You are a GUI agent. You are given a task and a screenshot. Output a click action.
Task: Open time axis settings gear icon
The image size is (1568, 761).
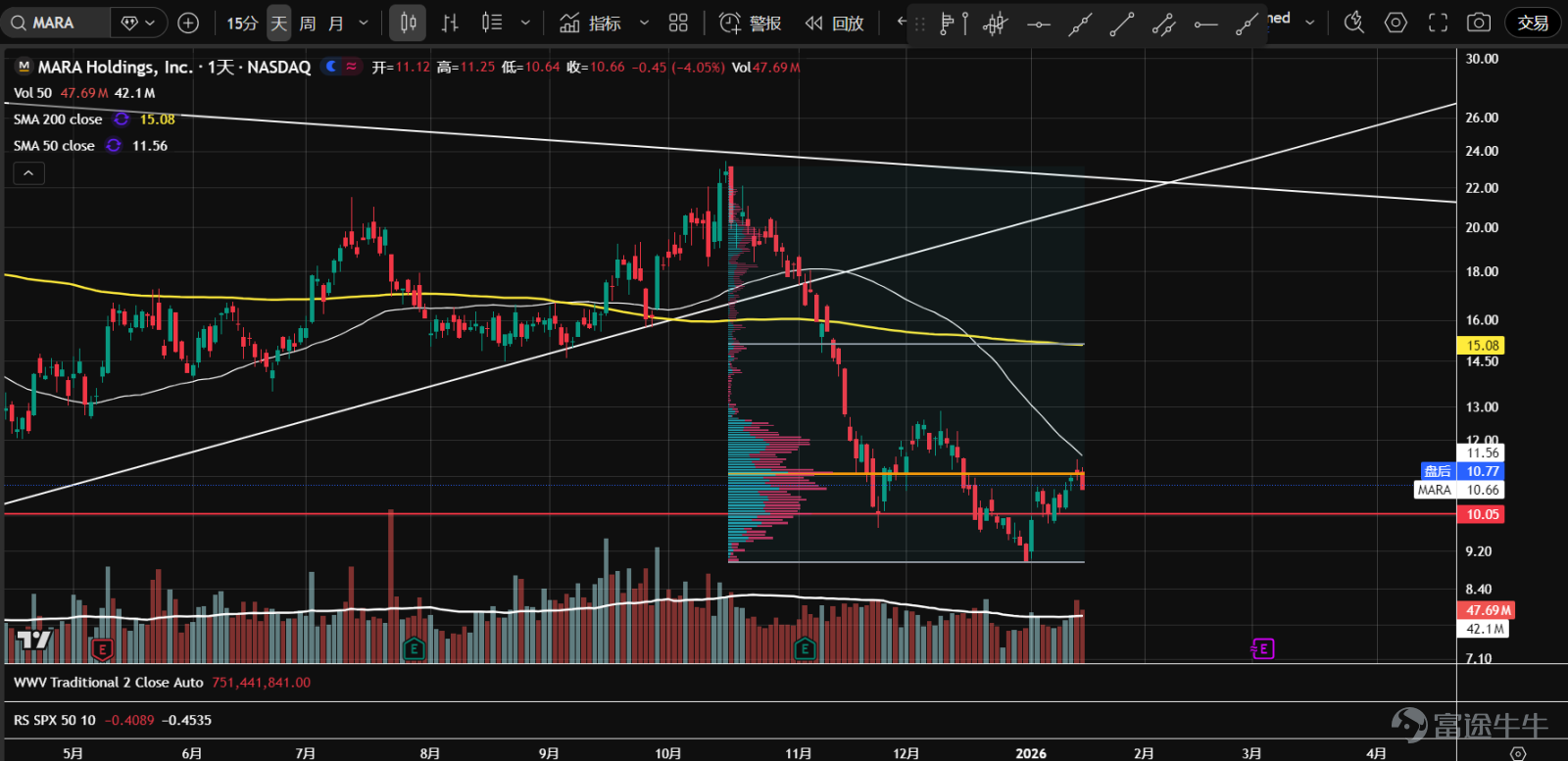(x=1518, y=753)
